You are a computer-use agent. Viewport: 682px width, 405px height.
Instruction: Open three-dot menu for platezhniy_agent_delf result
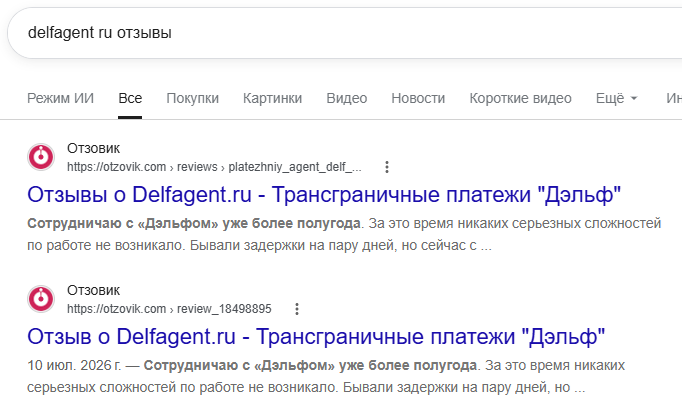pyautogui.click(x=387, y=167)
